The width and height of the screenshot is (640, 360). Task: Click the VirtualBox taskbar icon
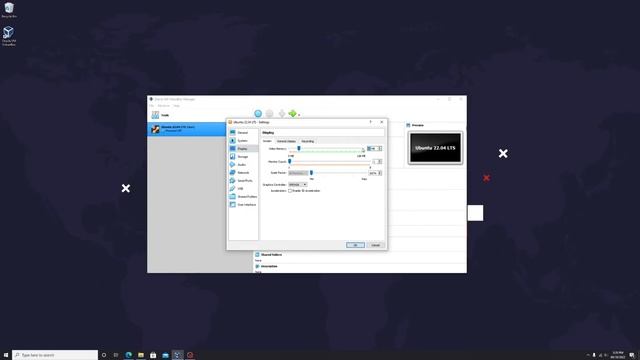tap(178, 355)
